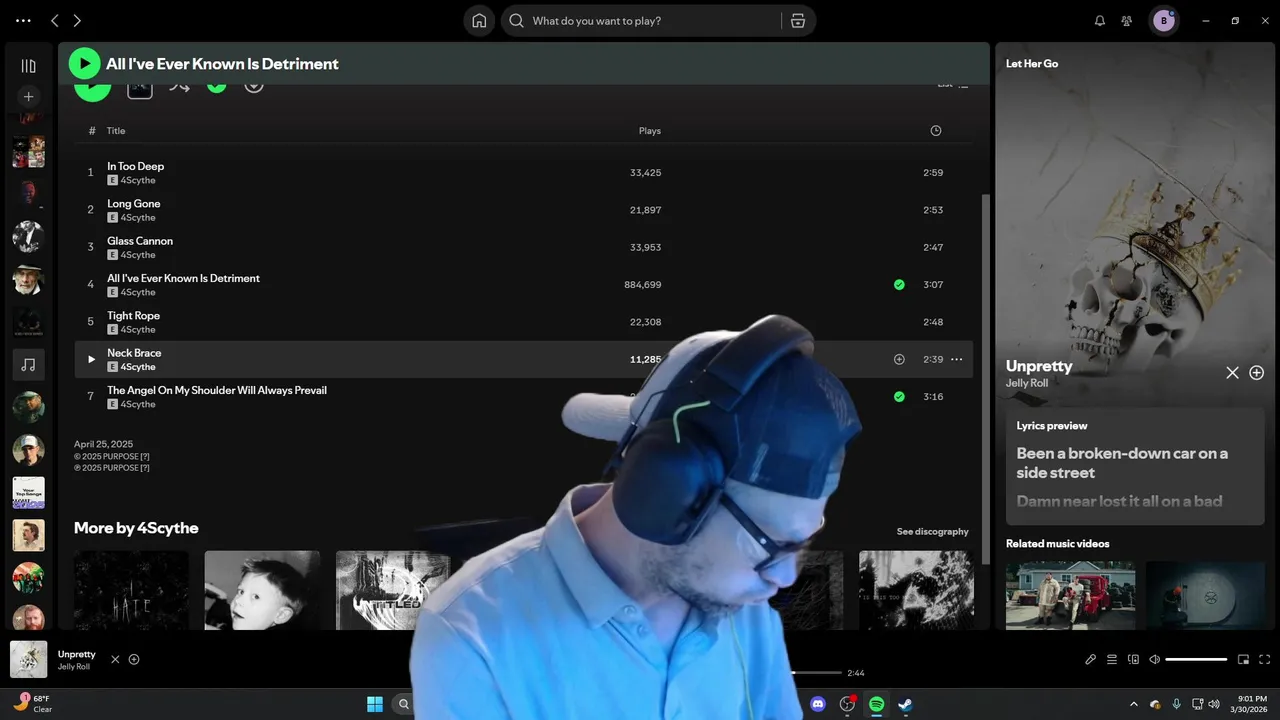
Task: Open the Home page via house icon
Action: click(x=479, y=21)
